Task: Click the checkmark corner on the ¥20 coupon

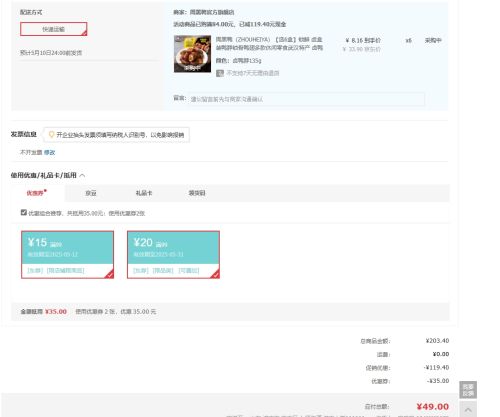Action: click(x=215, y=274)
